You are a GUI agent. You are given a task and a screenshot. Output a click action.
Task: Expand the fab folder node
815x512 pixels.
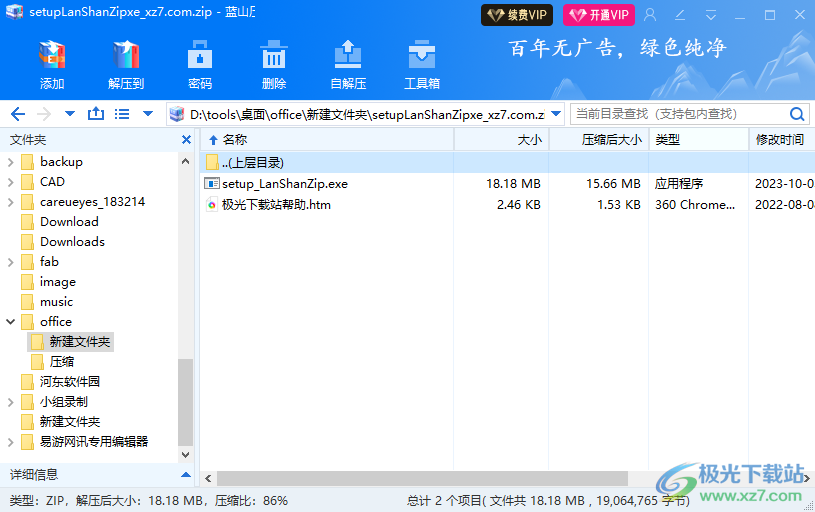coord(10,262)
